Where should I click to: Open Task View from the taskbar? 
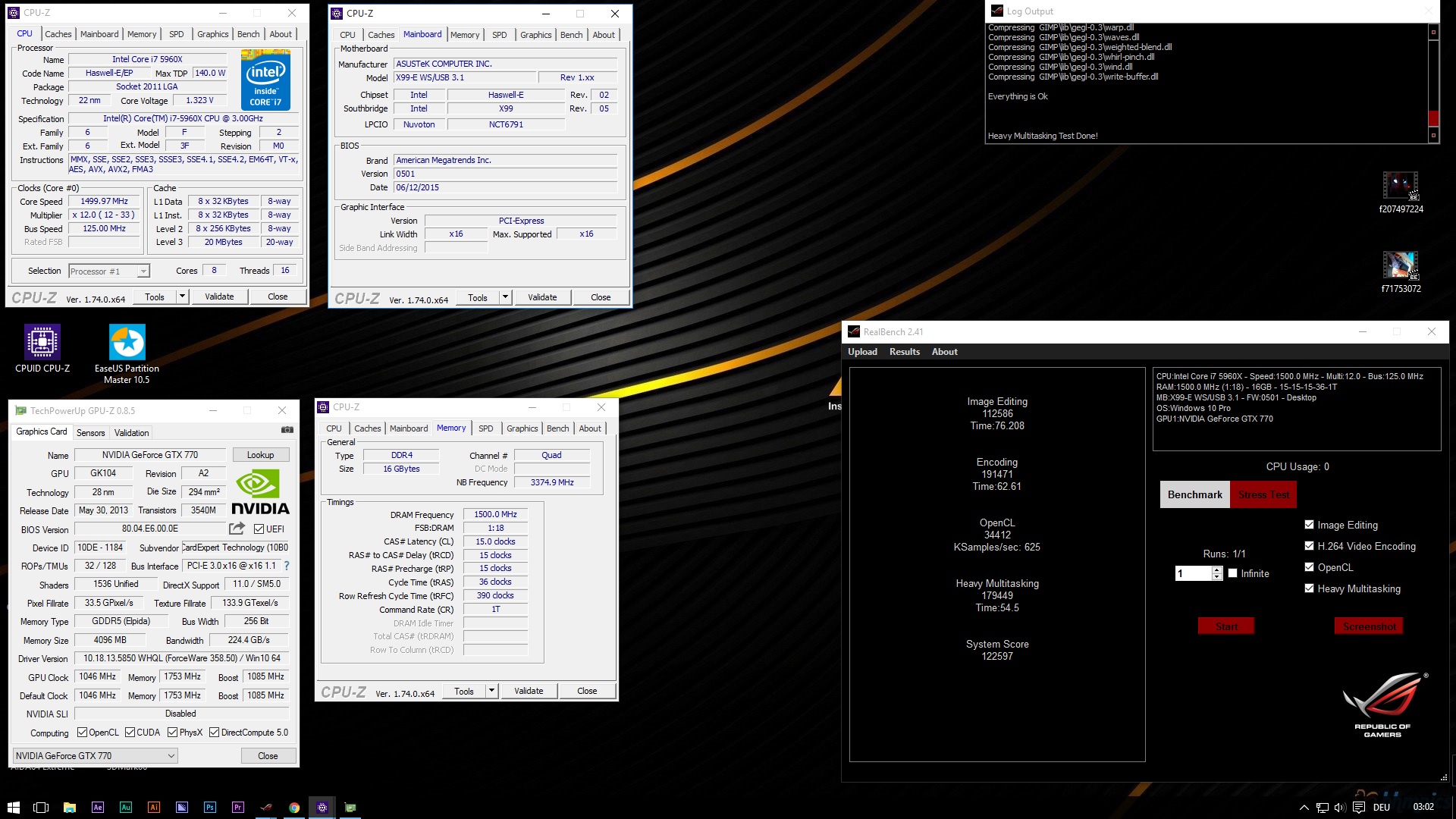[x=41, y=807]
